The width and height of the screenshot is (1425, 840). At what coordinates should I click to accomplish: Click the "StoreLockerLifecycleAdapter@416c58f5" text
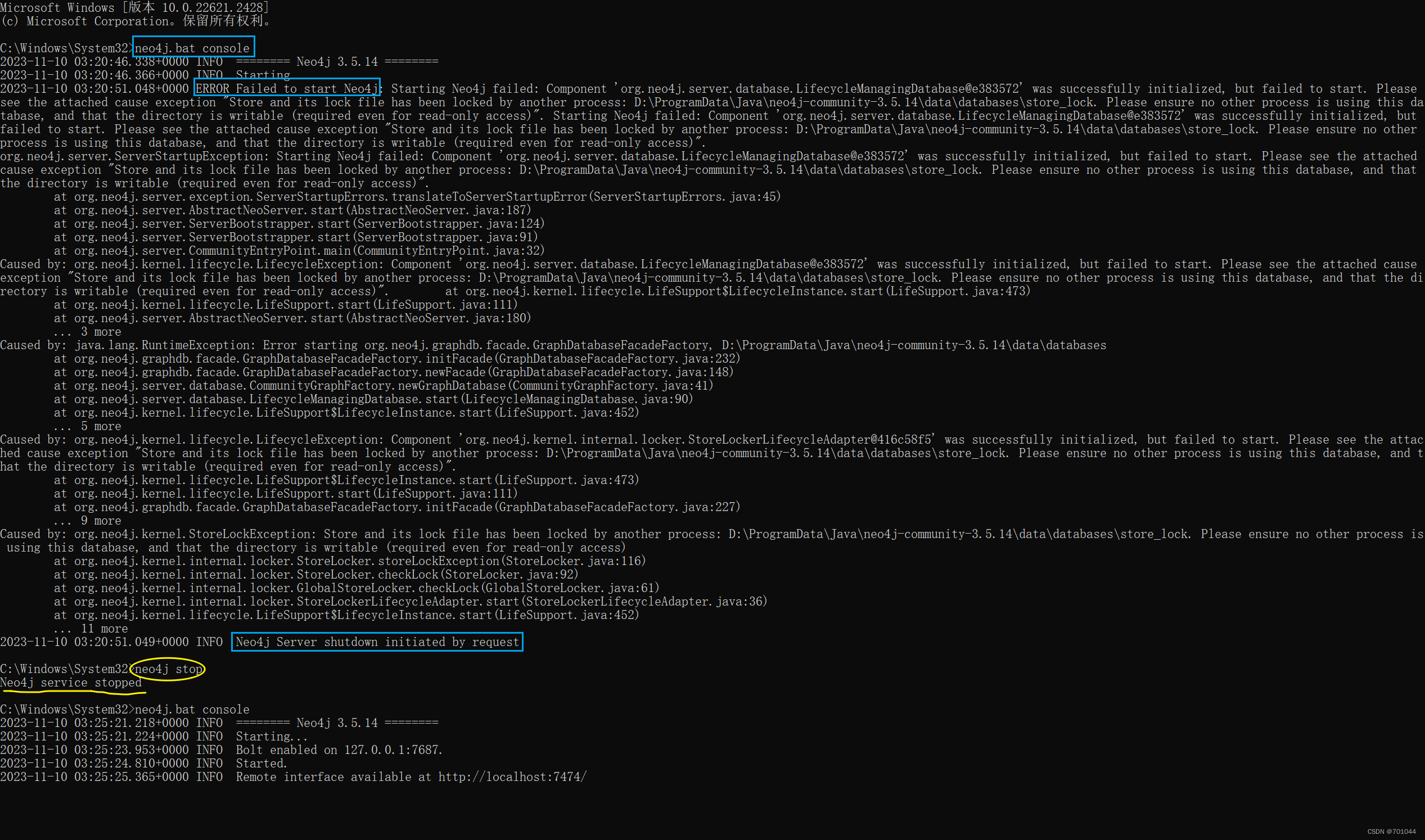tap(810, 440)
